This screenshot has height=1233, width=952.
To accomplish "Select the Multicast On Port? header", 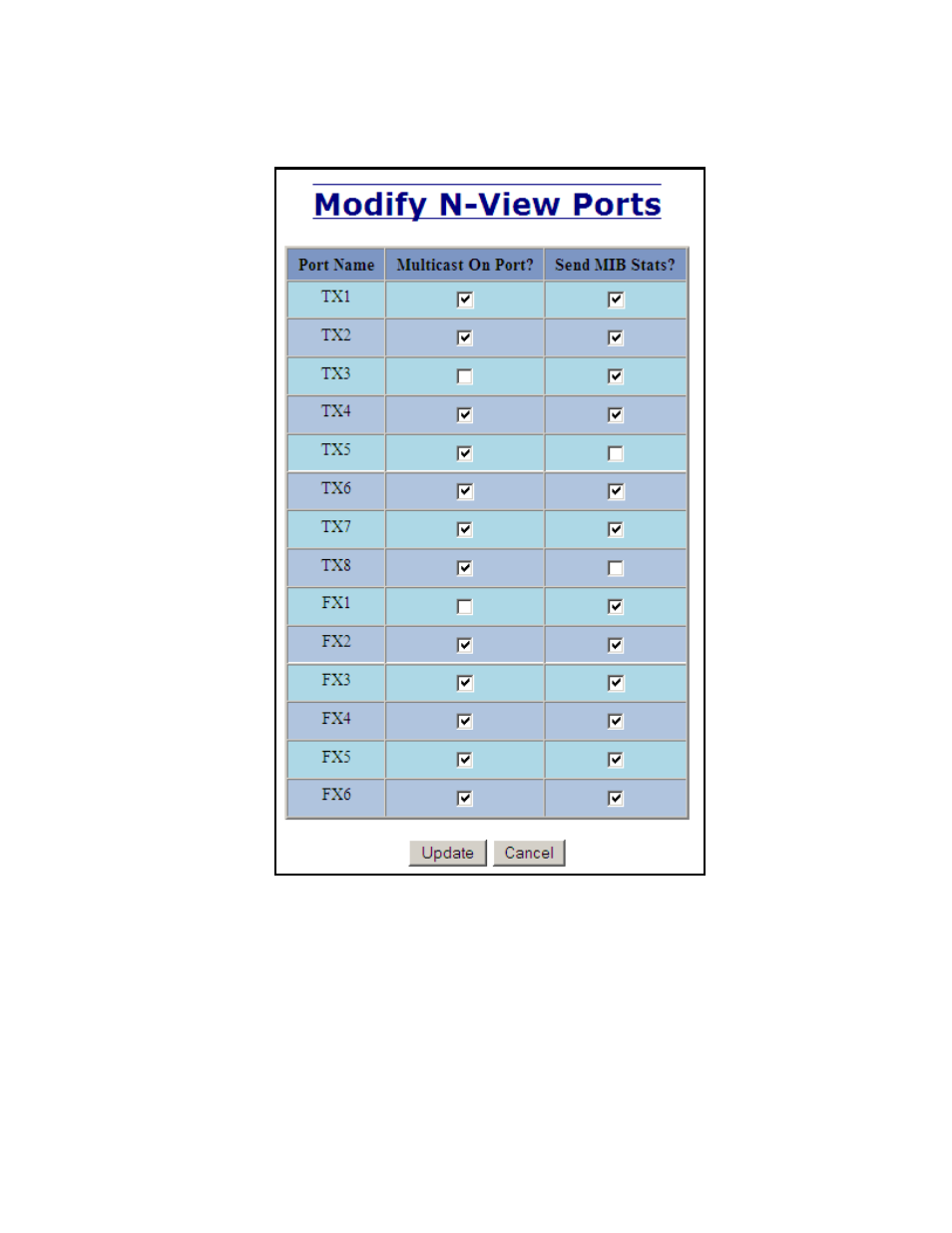I will pyautogui.click(x=465, y=265).
